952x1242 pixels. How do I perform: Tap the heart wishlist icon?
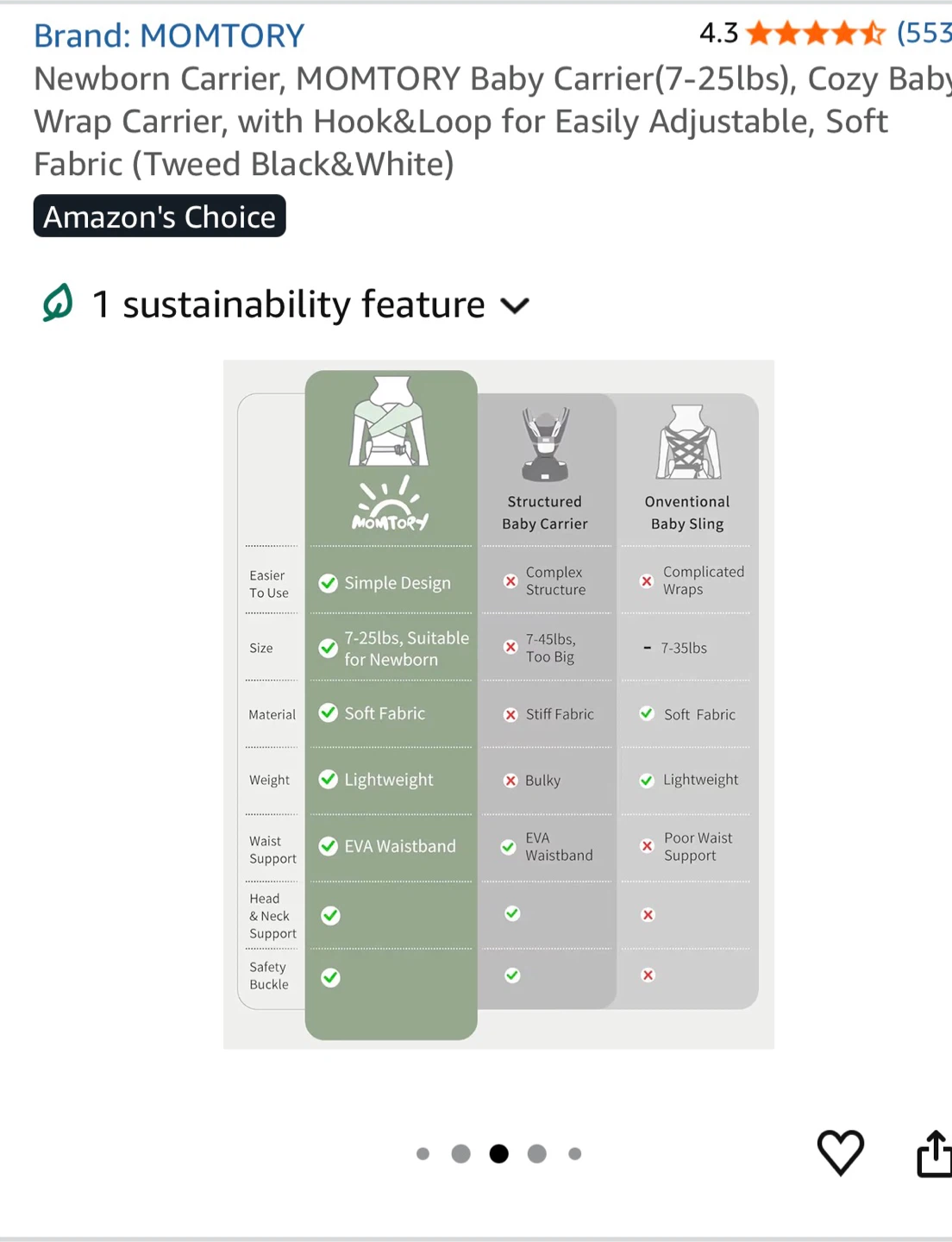coord(840,1152)
